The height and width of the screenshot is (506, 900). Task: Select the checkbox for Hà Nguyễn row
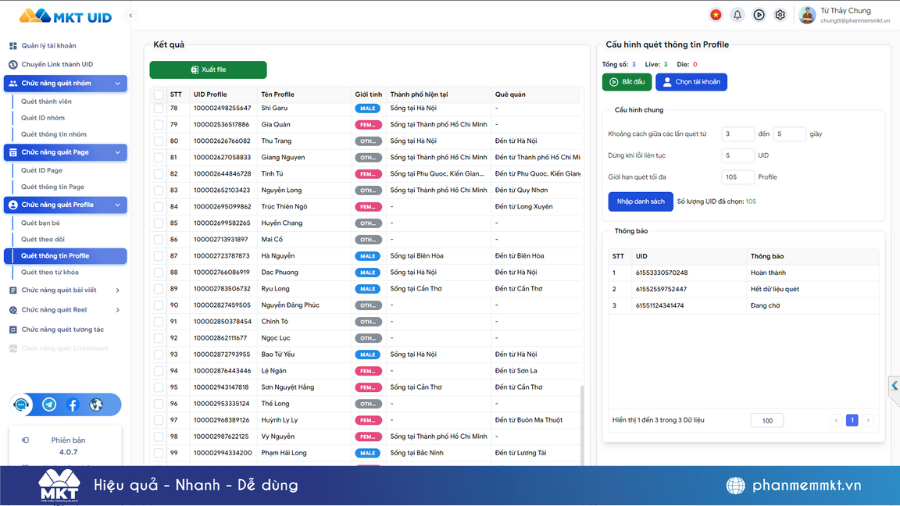[158, 256]
